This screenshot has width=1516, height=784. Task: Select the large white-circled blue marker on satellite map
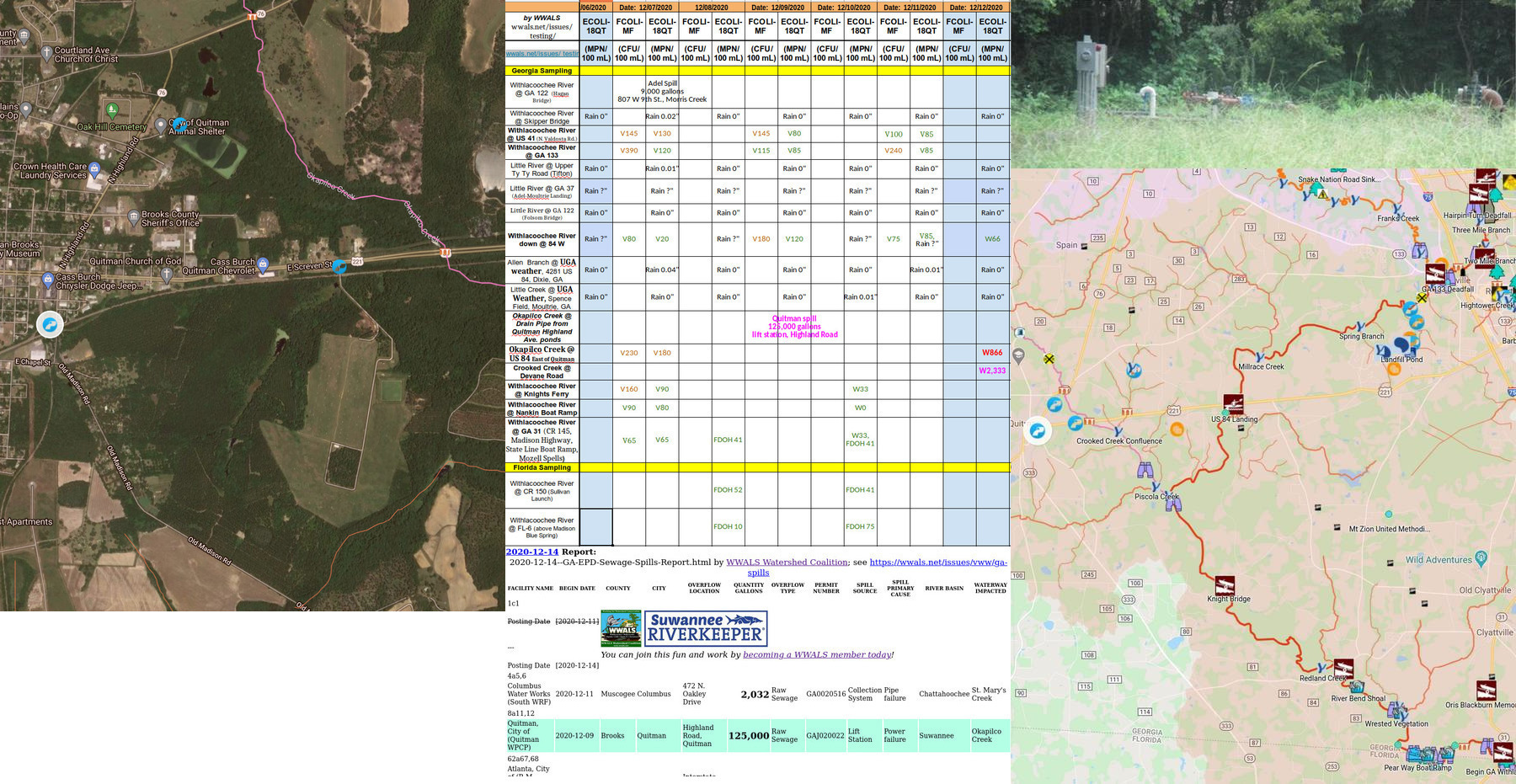(x=50, y=324)
